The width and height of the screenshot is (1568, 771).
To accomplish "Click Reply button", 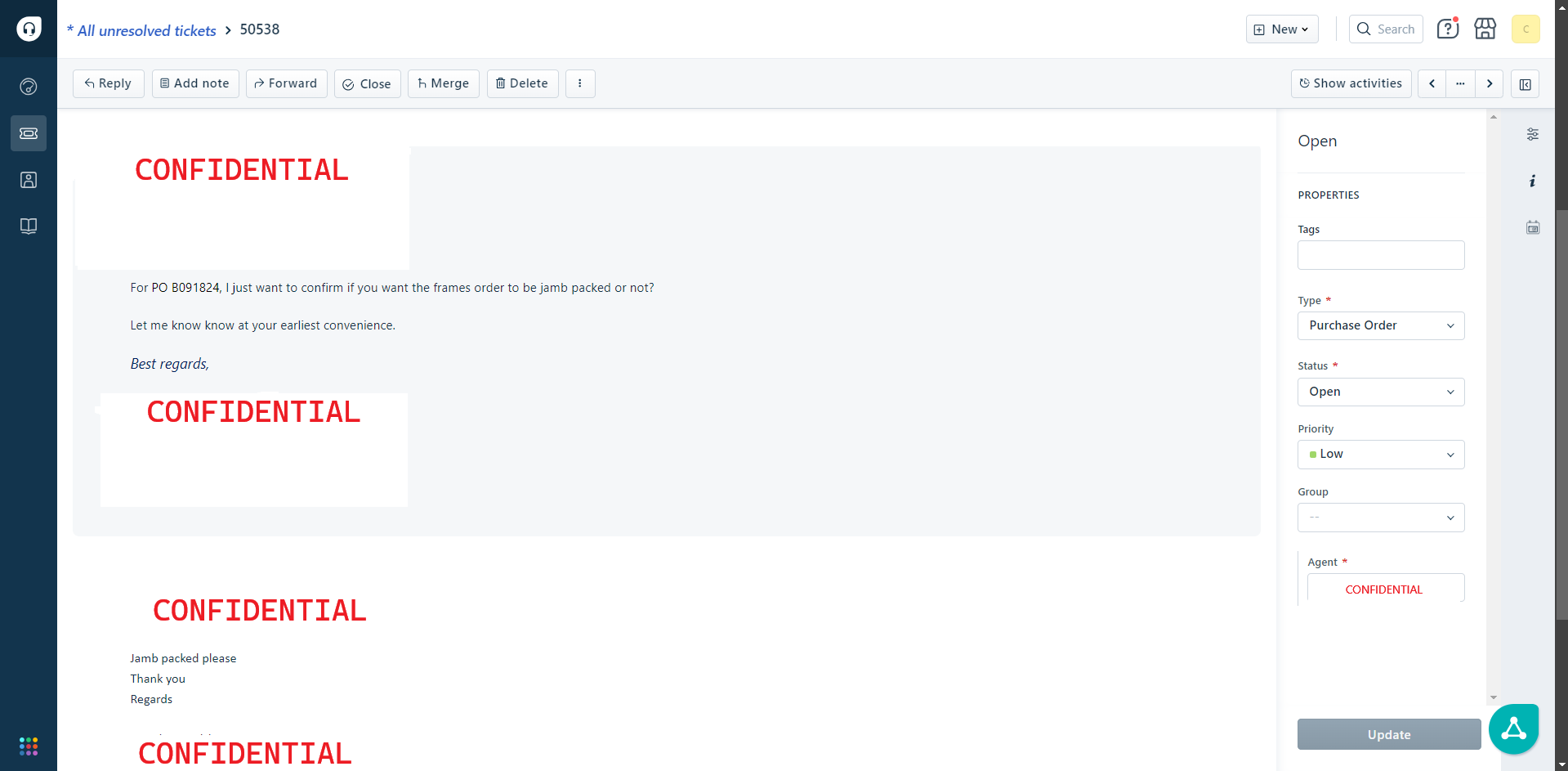I will point(108,83).
